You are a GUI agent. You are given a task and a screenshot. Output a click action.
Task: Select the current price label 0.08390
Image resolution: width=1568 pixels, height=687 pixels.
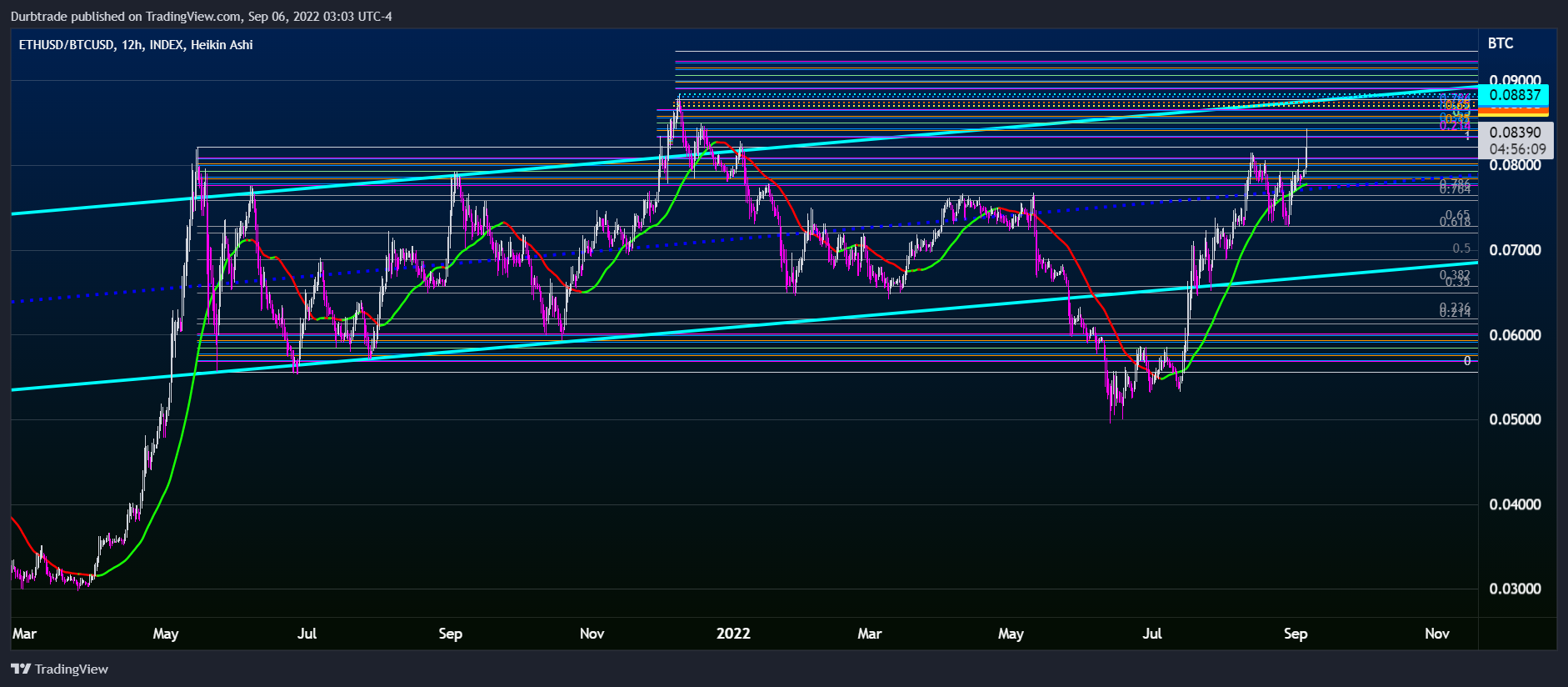(x=1516, y=132)
